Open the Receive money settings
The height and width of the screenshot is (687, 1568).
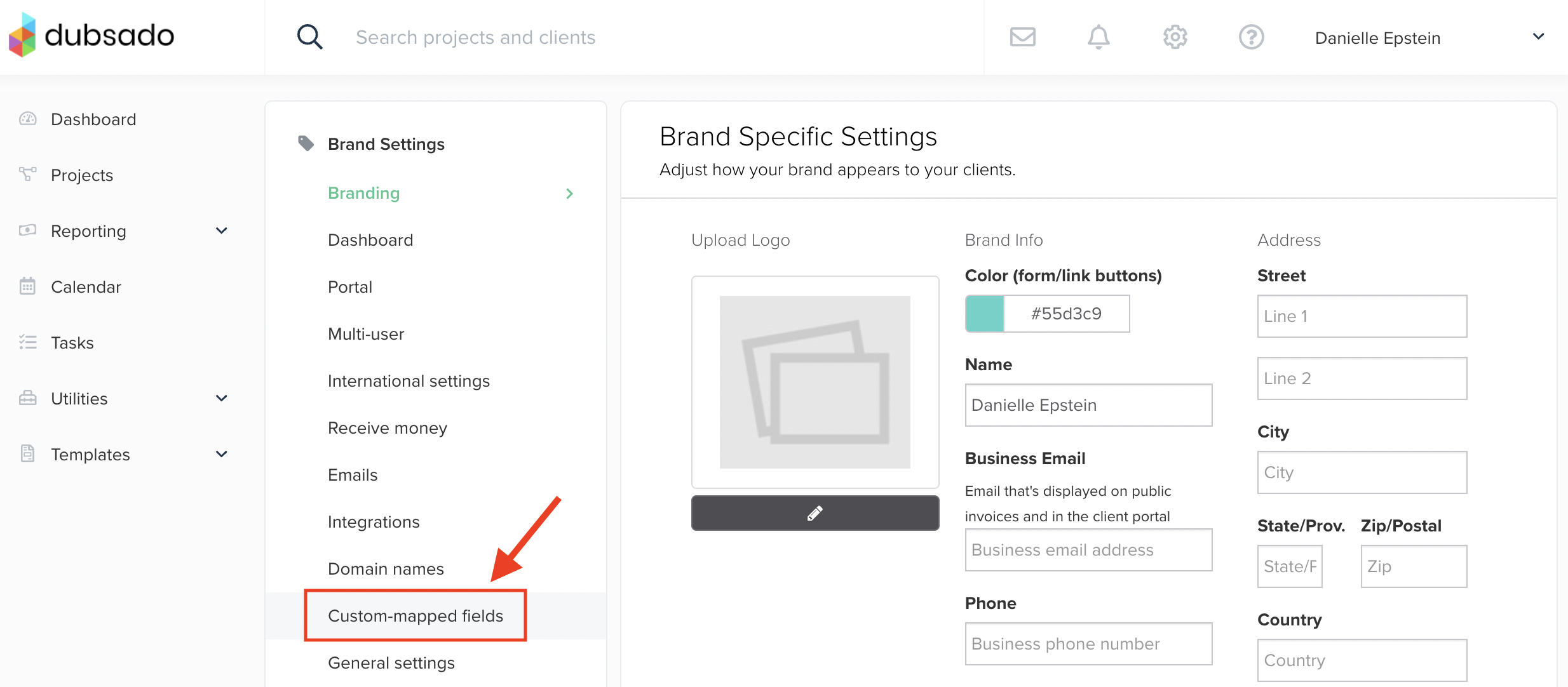pyautogui.click(x=387, y=428)
